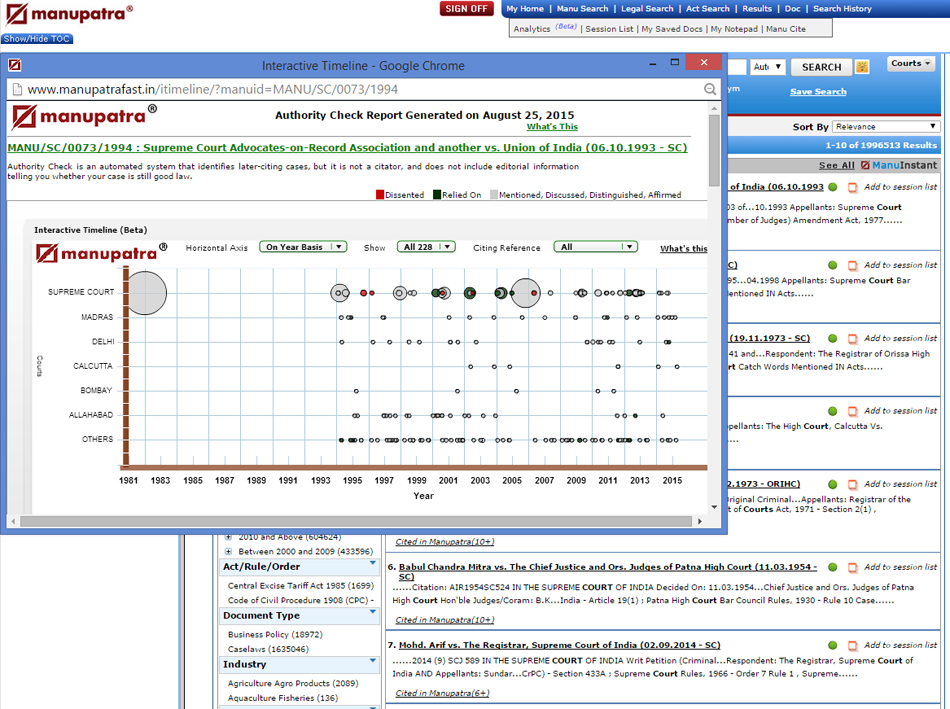This screenshot has height=709, width=950.
Task: Click the SIGN OFF button
Action: tap(467, 8)
